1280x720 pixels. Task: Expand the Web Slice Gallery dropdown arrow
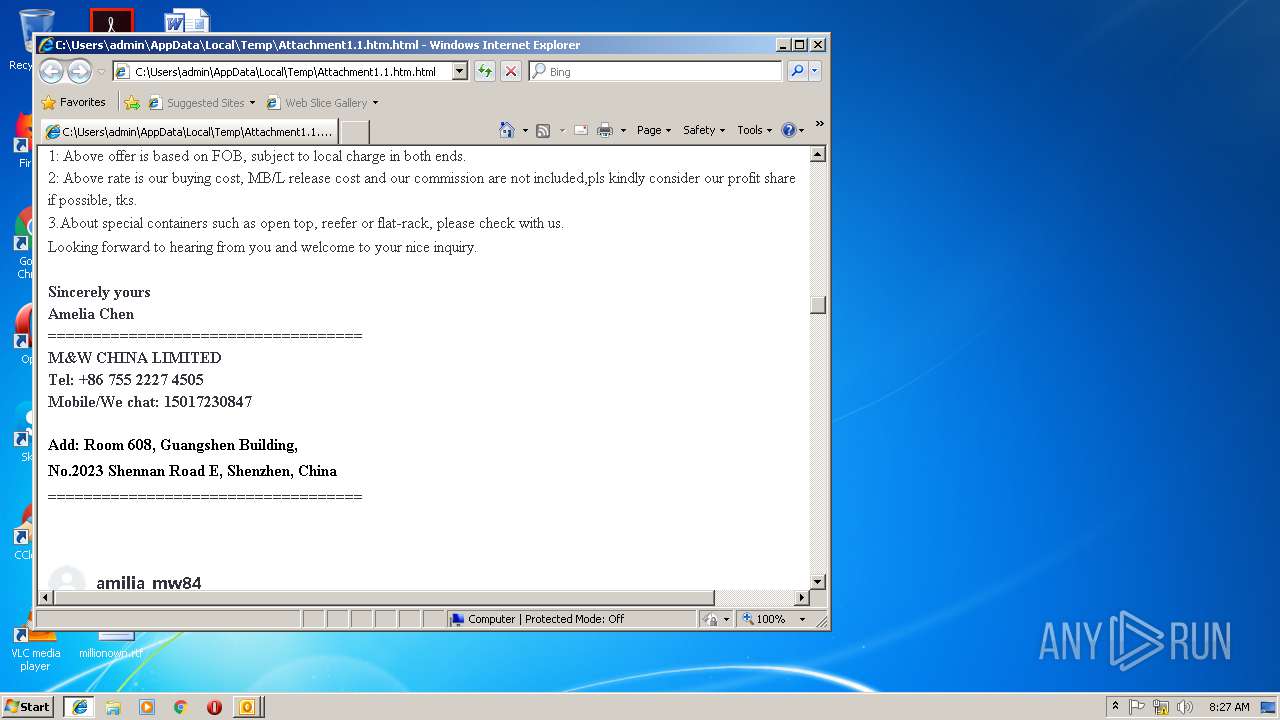click(x=376, y=102)
